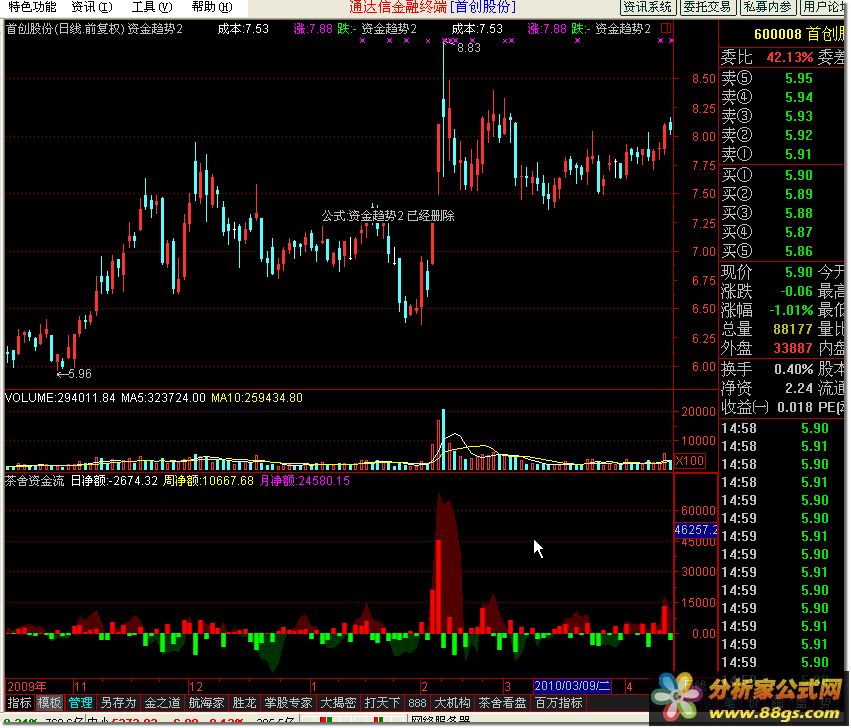Select the 买③ 5.88 bid row

click(783, 213)
